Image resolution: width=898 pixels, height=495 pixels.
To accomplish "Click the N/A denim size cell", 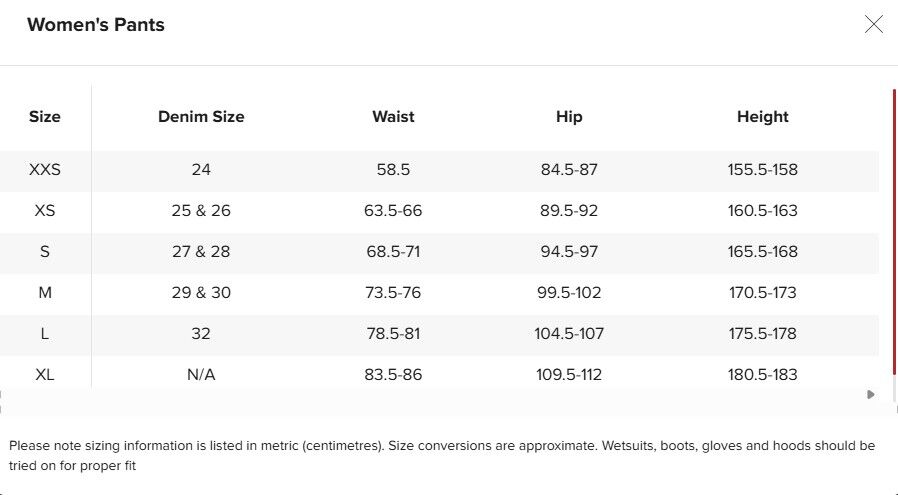I will (201, 375).
